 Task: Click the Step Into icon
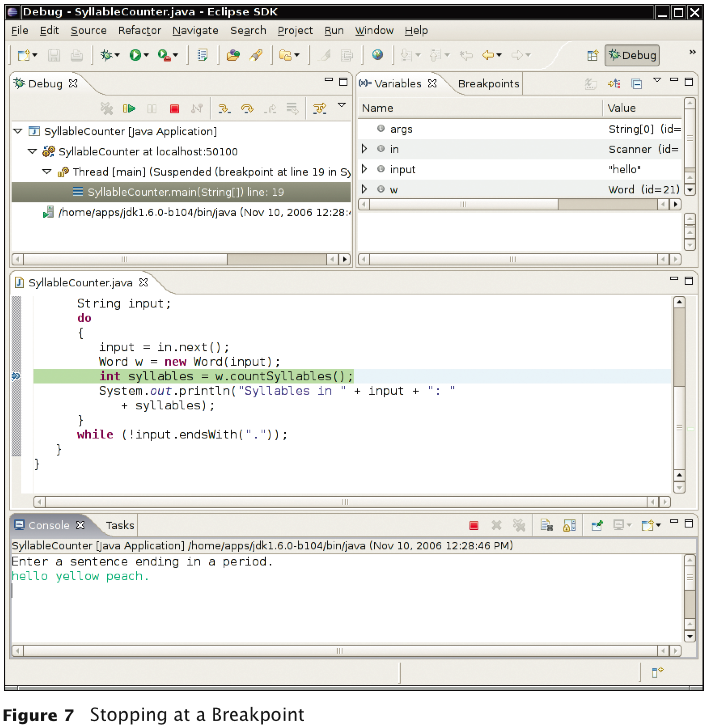[x=224, y=108]
